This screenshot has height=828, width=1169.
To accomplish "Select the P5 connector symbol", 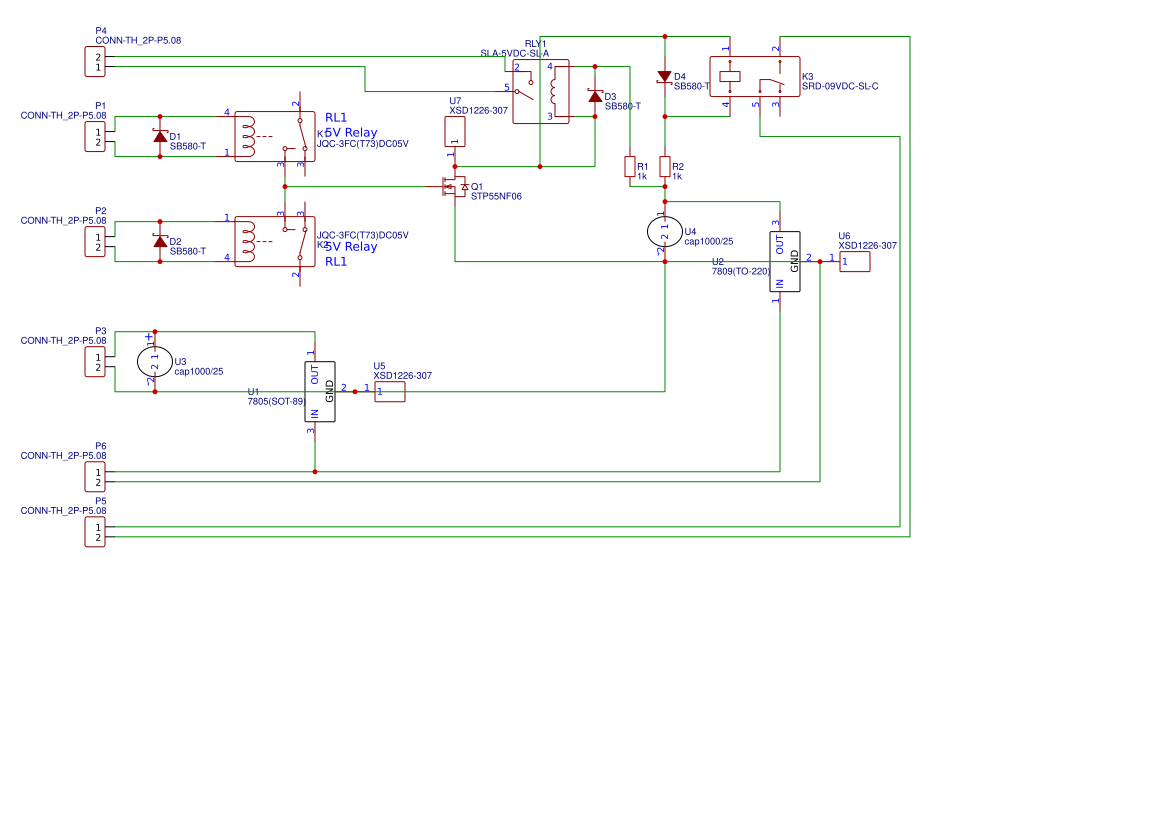I will pyautogui.click(x=95, y=532).
